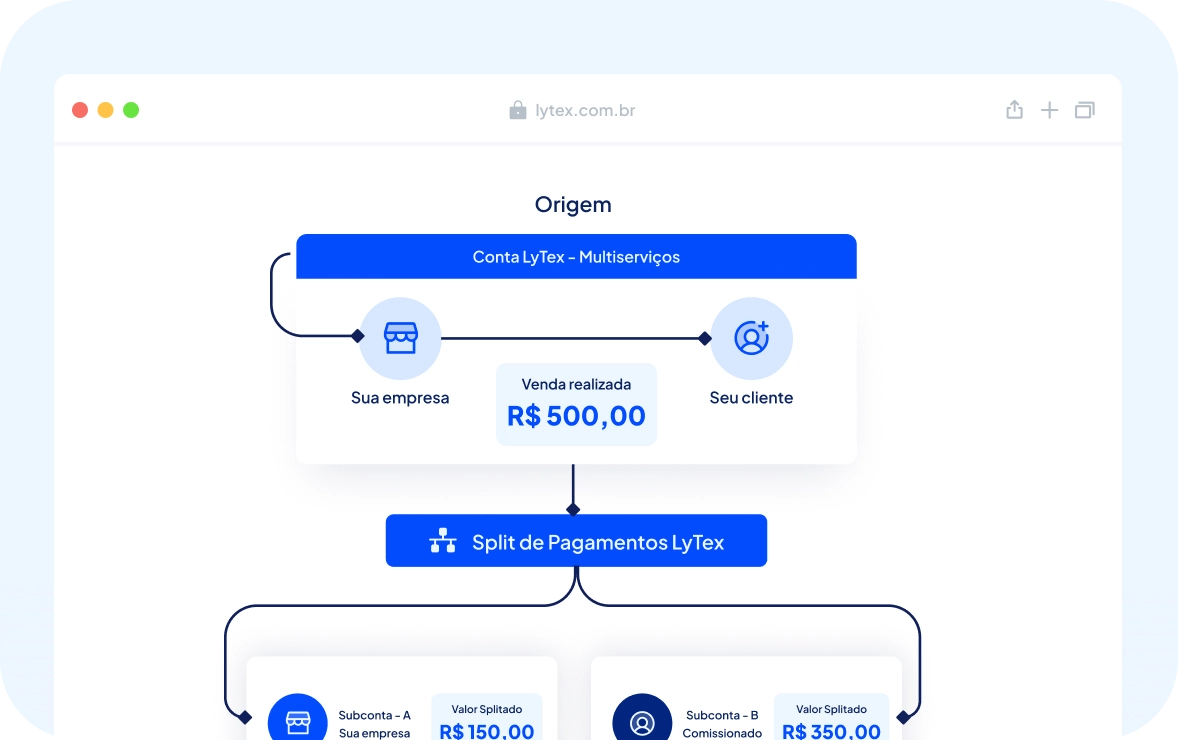Click the Subconta - A label
Screen dimensions: 1178x740
tap(374, 715)
